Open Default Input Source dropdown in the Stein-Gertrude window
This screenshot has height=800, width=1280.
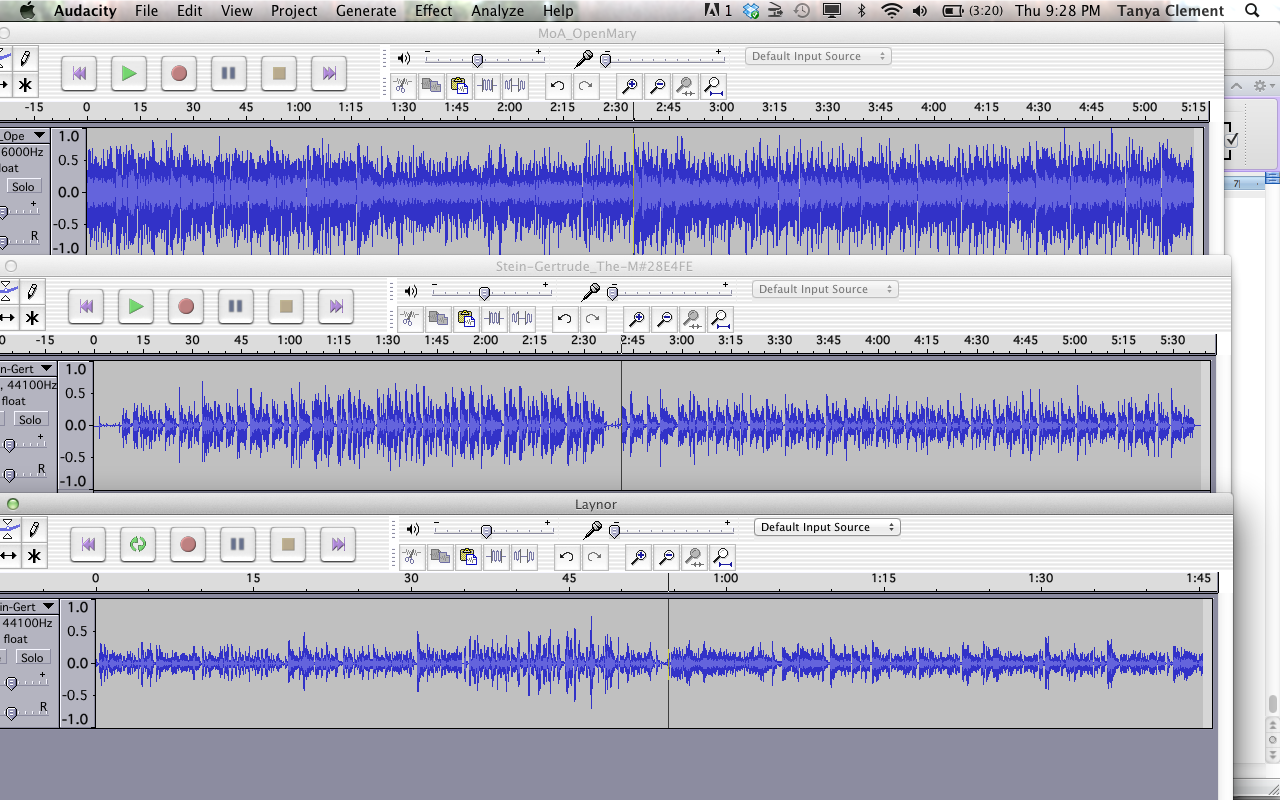click(824, 289)
